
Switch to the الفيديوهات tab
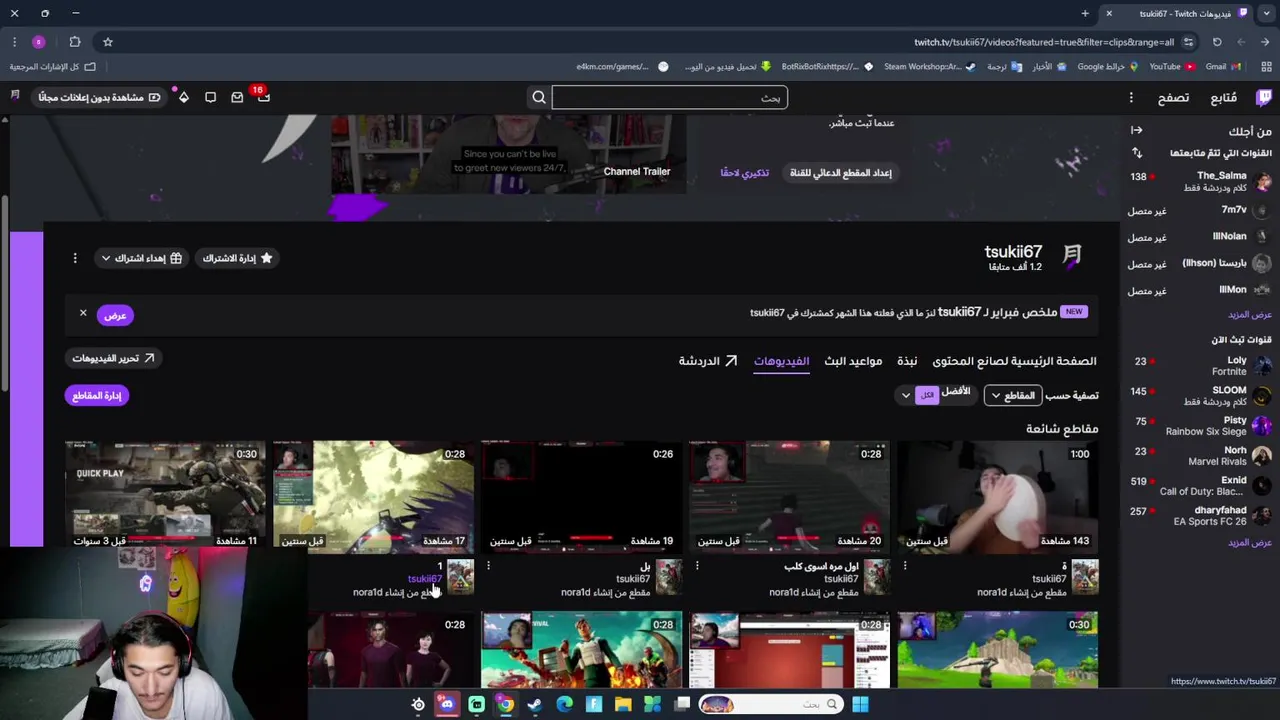(x=781, y=361)
